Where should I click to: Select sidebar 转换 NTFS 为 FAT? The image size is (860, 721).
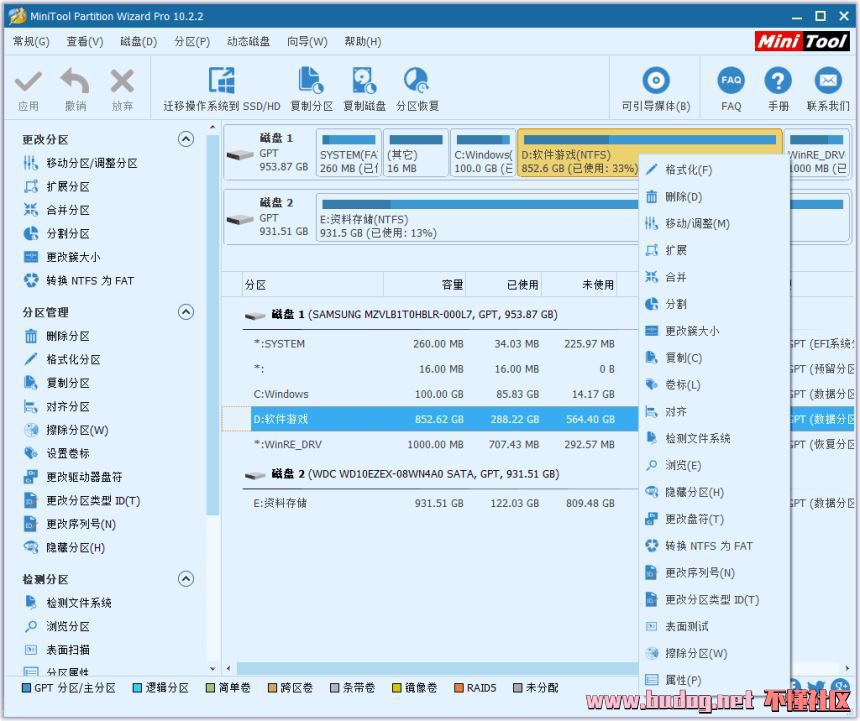[x=79, y=281]
